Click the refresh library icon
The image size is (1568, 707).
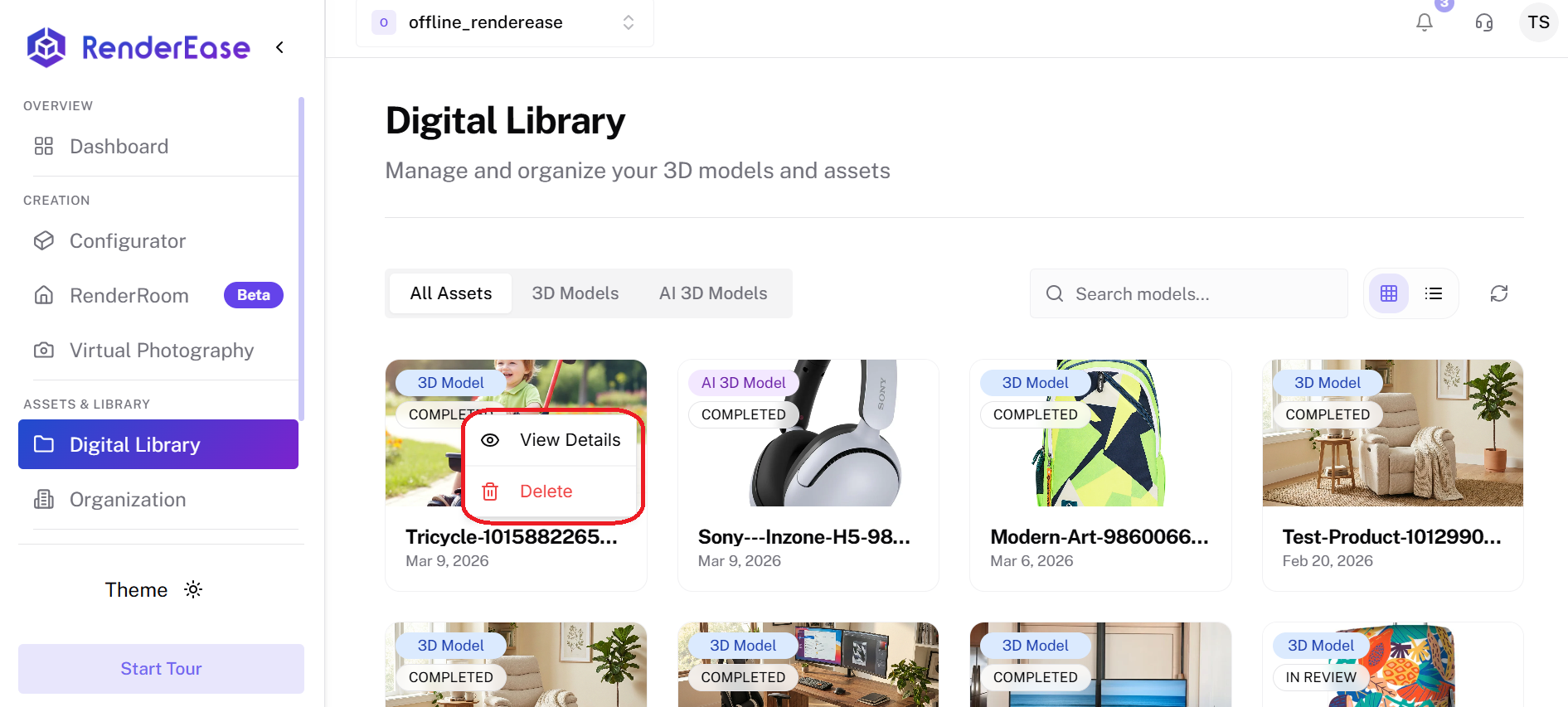coord(1499,293)
